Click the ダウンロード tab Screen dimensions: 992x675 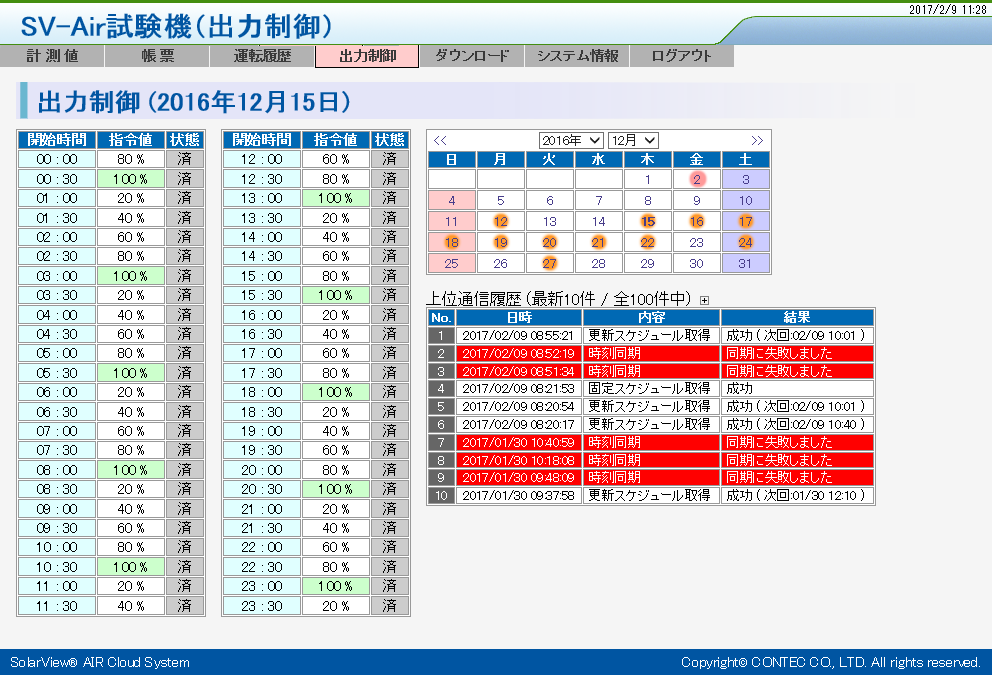pyautogui.click(x=471, y=56)
